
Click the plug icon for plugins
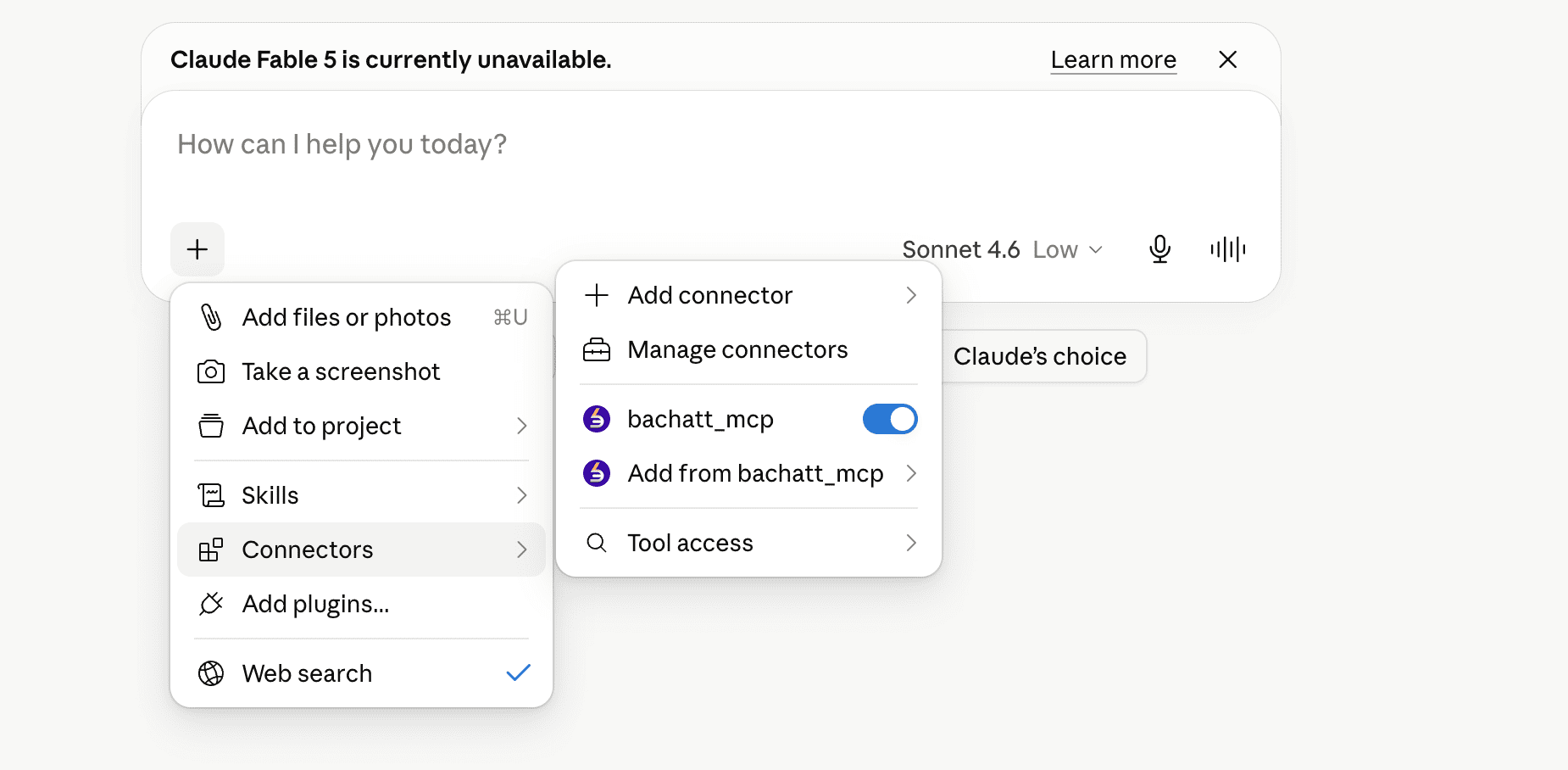click(211, 604)
